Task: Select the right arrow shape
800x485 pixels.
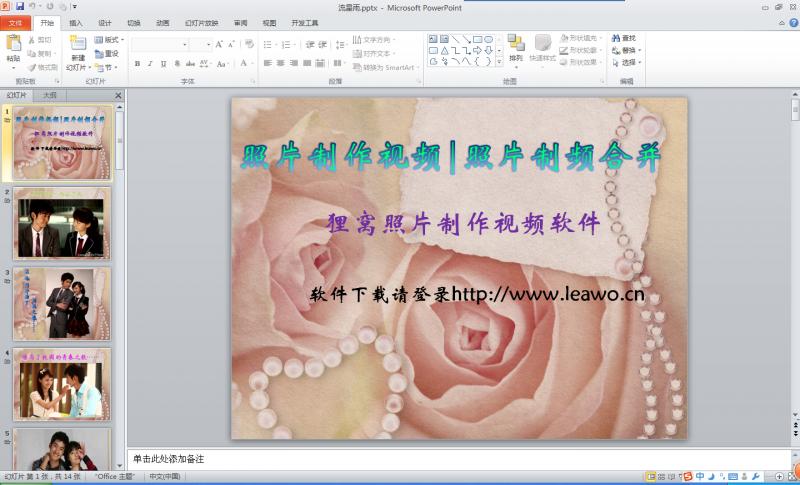Action: (478, 50)
